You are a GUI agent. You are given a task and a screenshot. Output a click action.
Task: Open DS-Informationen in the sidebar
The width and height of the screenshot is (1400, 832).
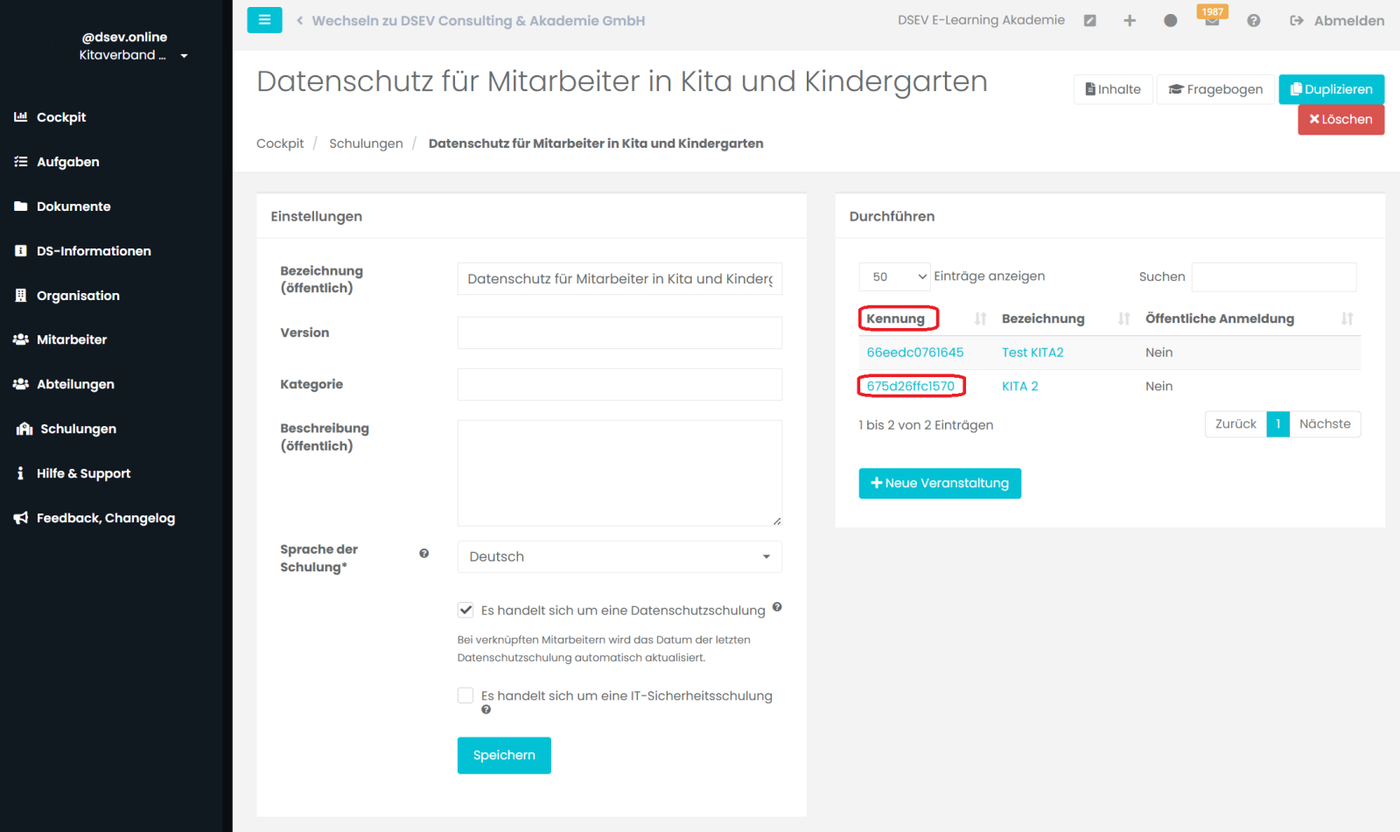pyautogui.click(x=93, y=251)
